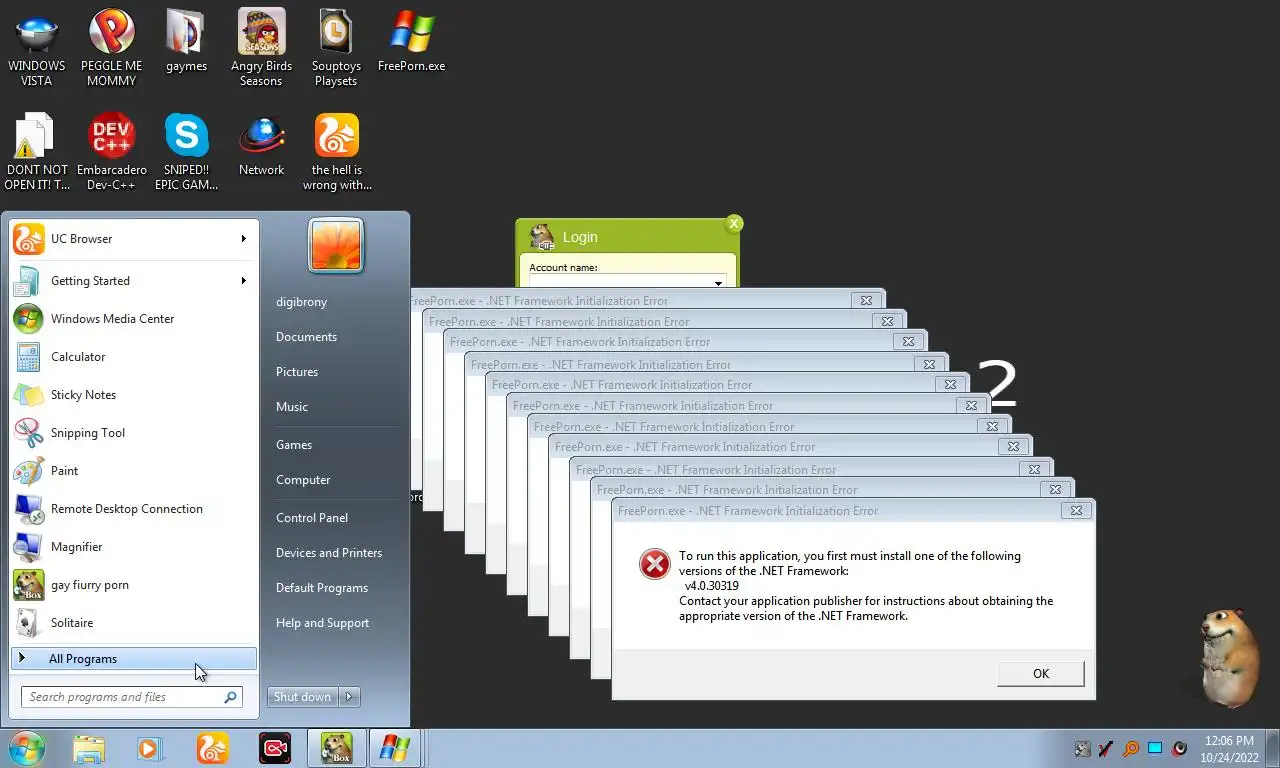The image size is (1280, 768).
Task: Open the PEGGLE ME MOMMY desktop shortcut
Action: point(111,48)
